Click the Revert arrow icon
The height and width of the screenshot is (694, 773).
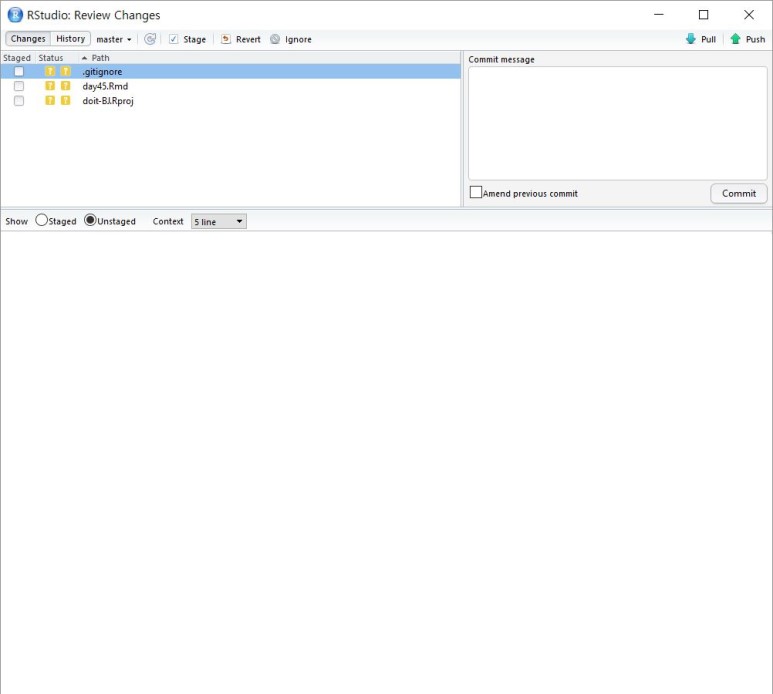click(225, 39)
